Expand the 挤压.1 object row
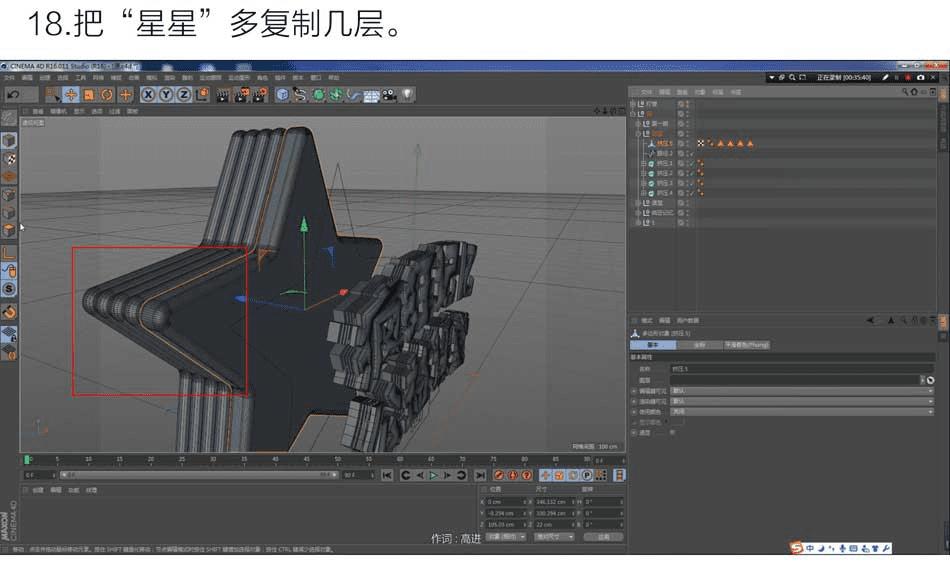The width and height of the screenshot is (950, 572). click(643, 164)
